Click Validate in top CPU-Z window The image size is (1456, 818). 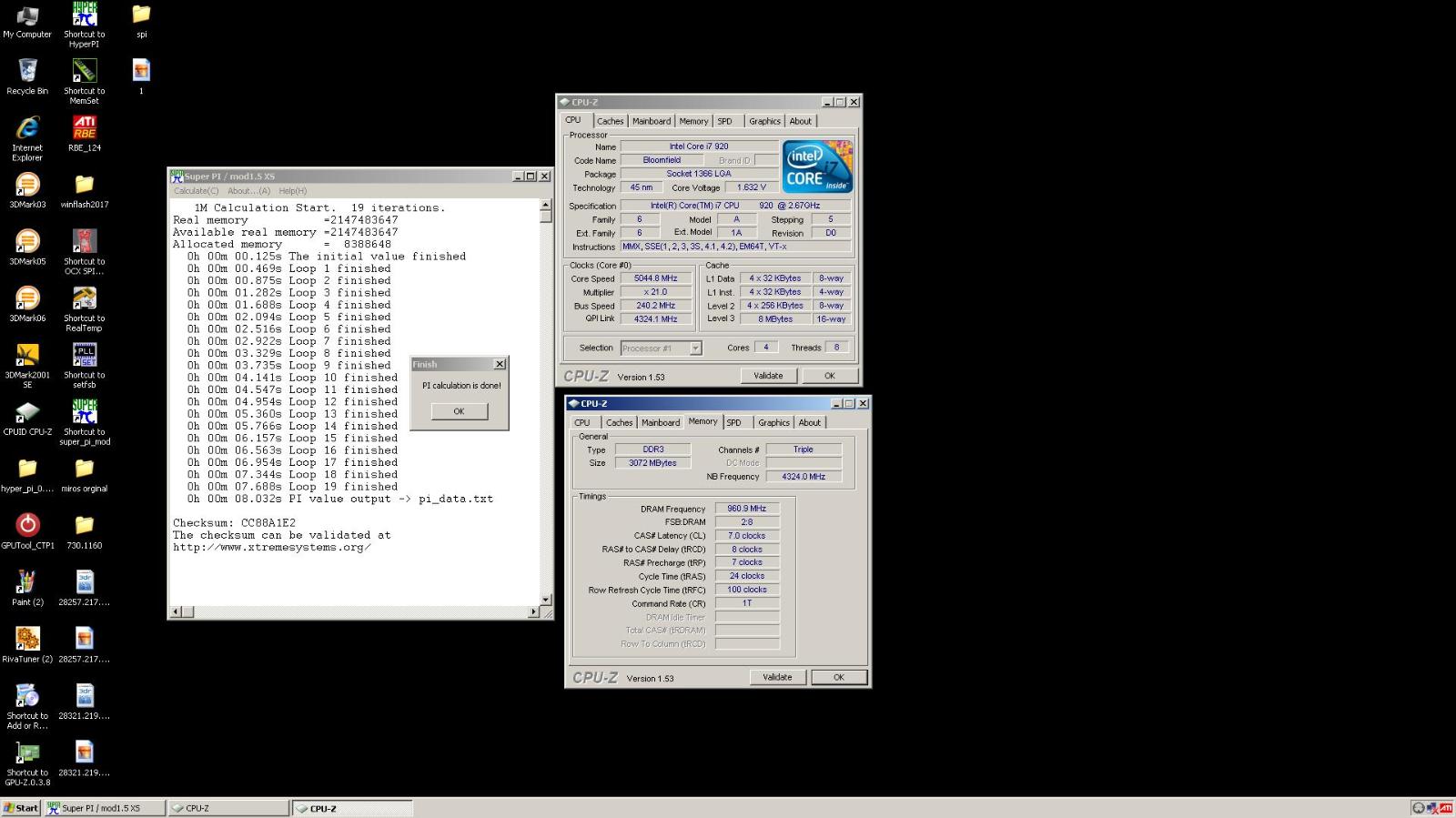click(x=768, y=376)
